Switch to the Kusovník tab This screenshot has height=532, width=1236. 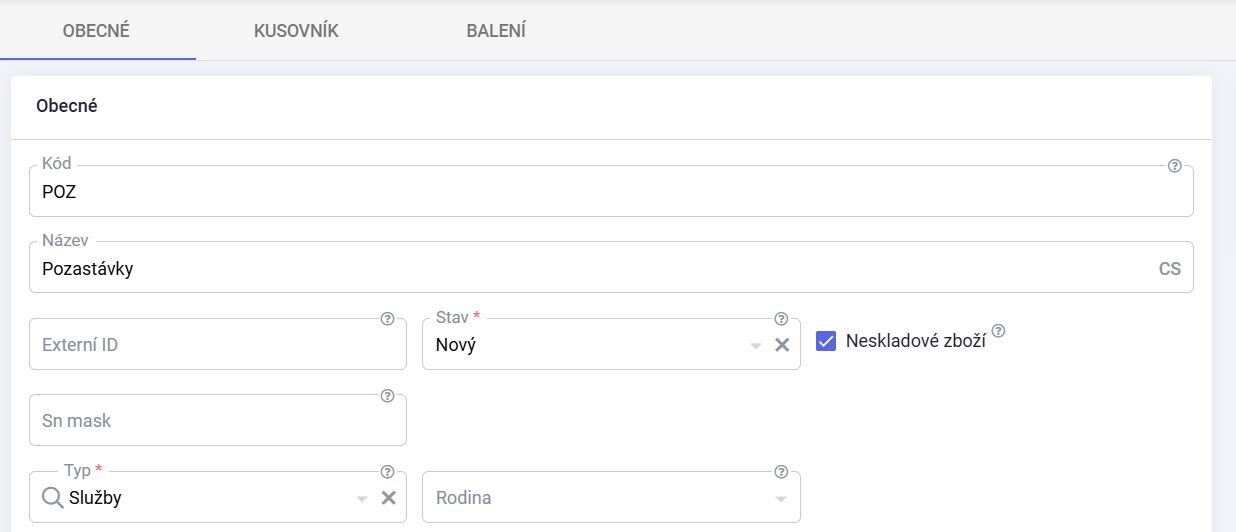pos(296,31)
